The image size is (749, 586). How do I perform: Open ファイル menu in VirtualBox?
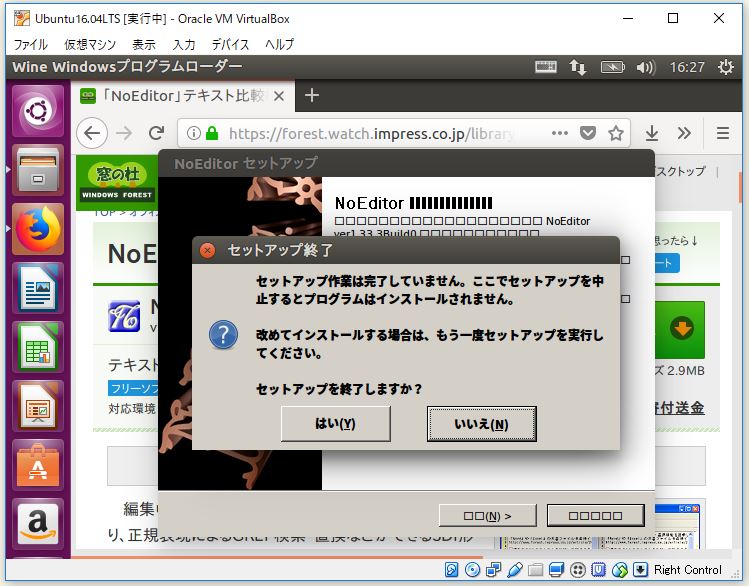(x=30, y=44)
